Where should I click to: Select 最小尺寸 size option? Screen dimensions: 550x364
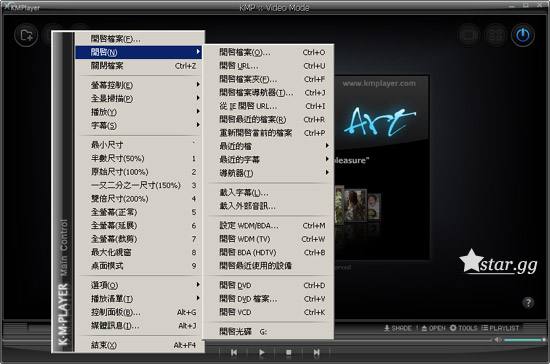point(140,144)
